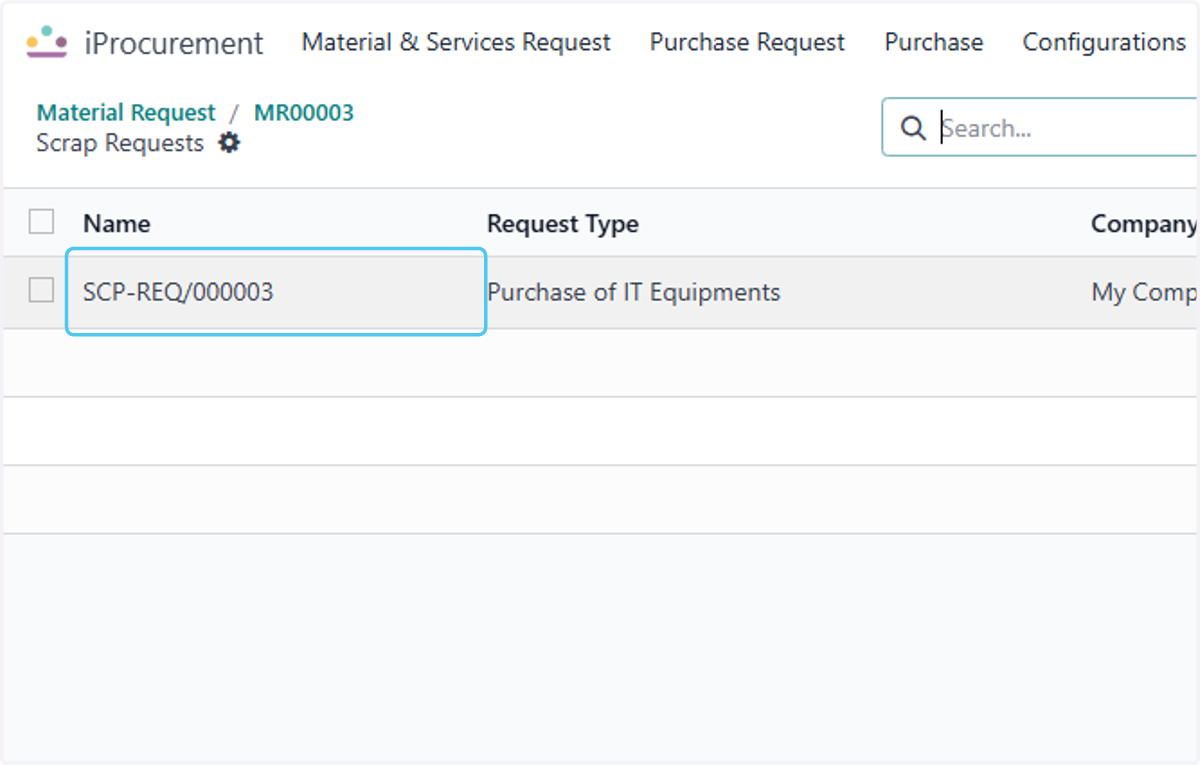The image size is (1200, 765).
Task: Click the iProcurement app logo icon
Action: point(47,42)
